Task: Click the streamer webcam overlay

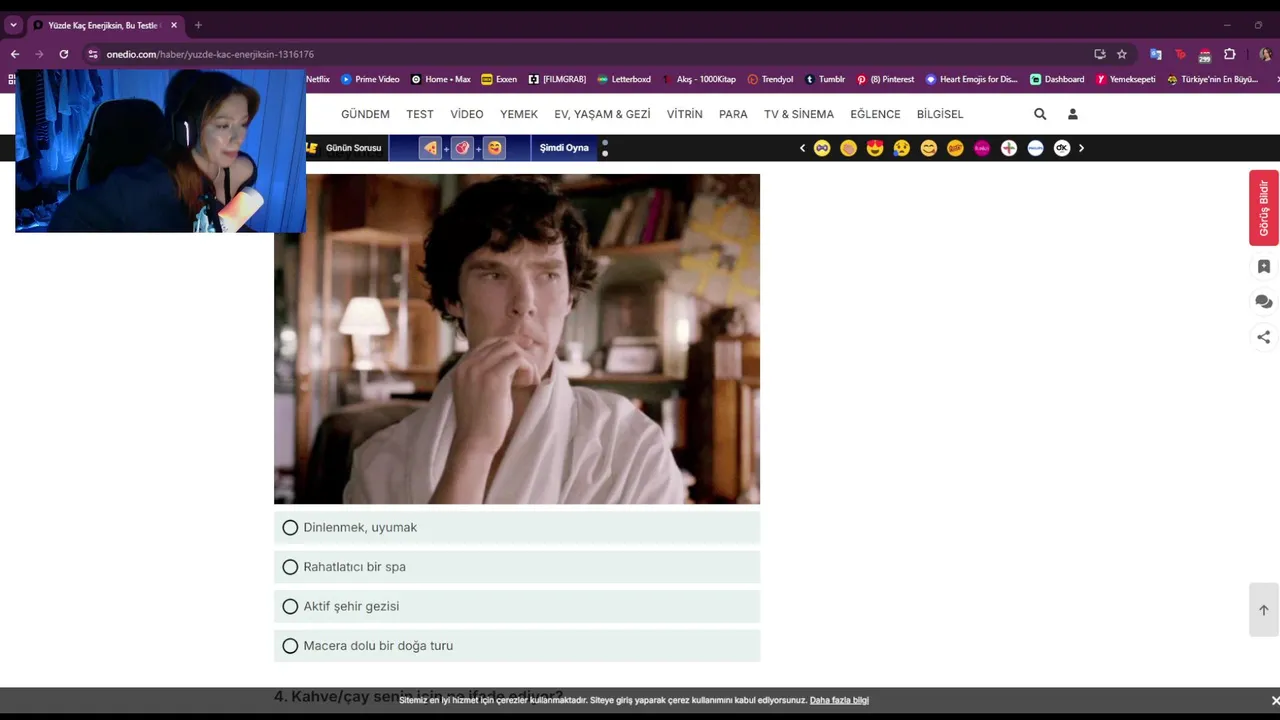Action: click(161, 150)
